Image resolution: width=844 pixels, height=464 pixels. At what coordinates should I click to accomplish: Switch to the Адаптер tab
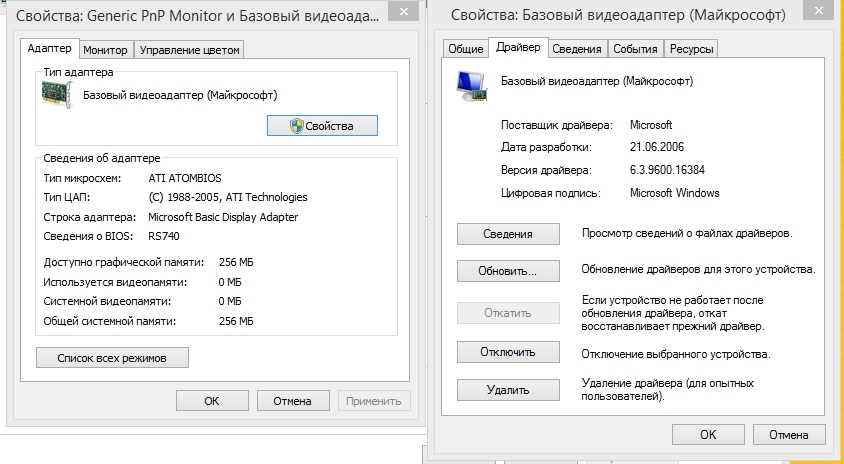pyautogui.click(x=50, y=48)
